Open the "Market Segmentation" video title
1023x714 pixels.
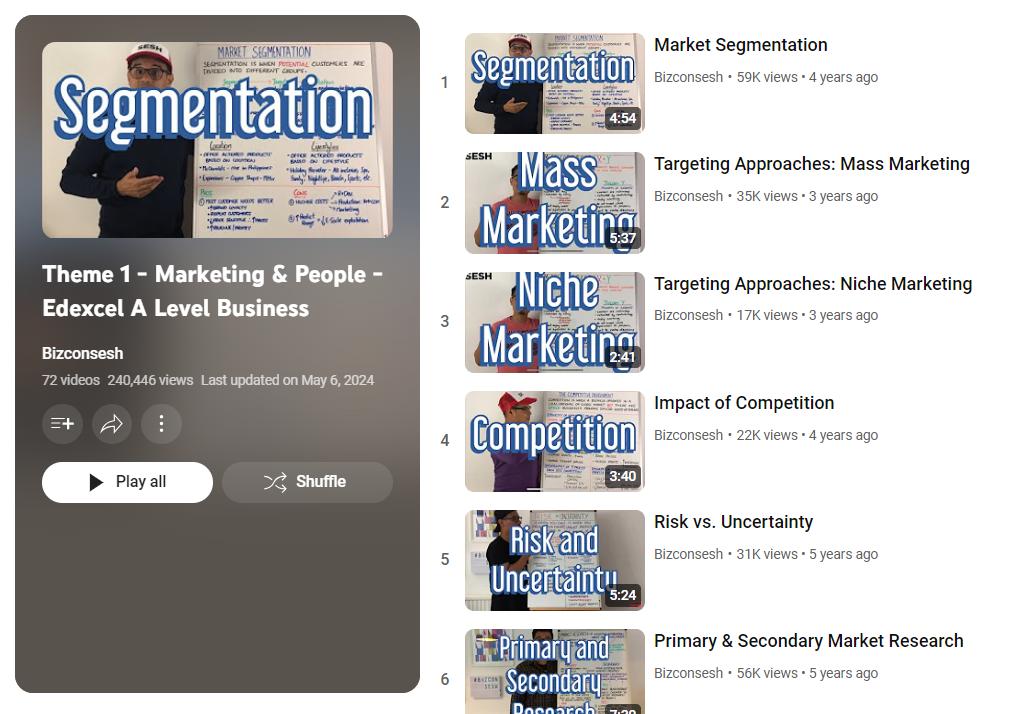coord(740,45)
